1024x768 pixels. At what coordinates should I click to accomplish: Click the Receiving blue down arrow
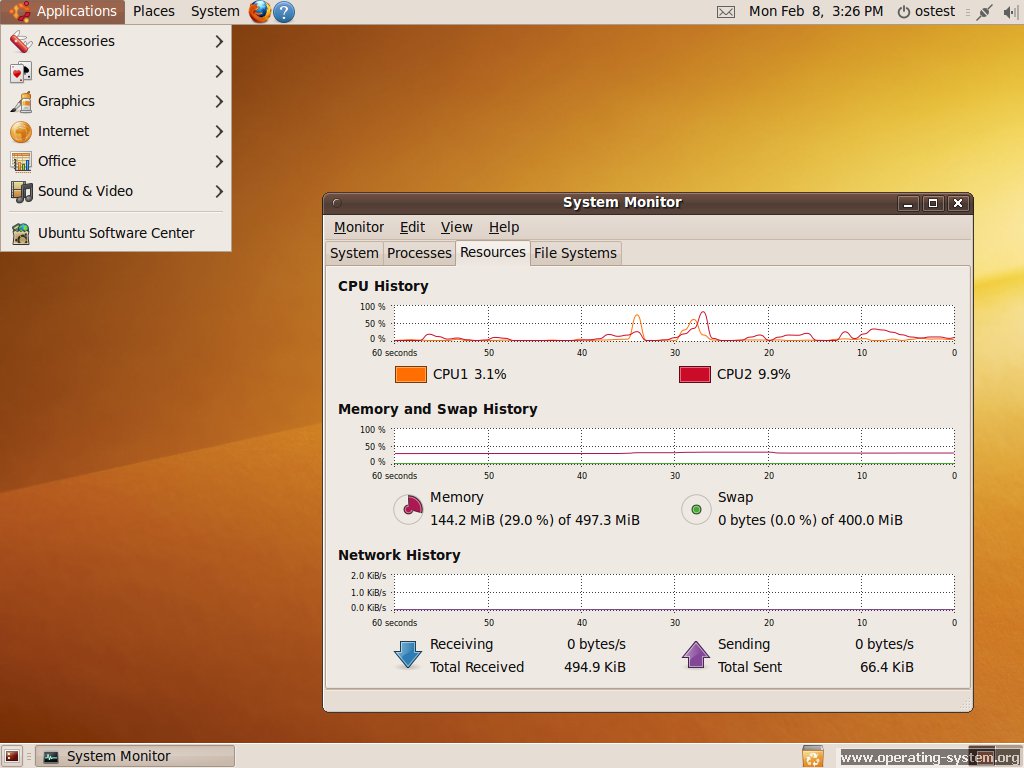tap(408, 654)
